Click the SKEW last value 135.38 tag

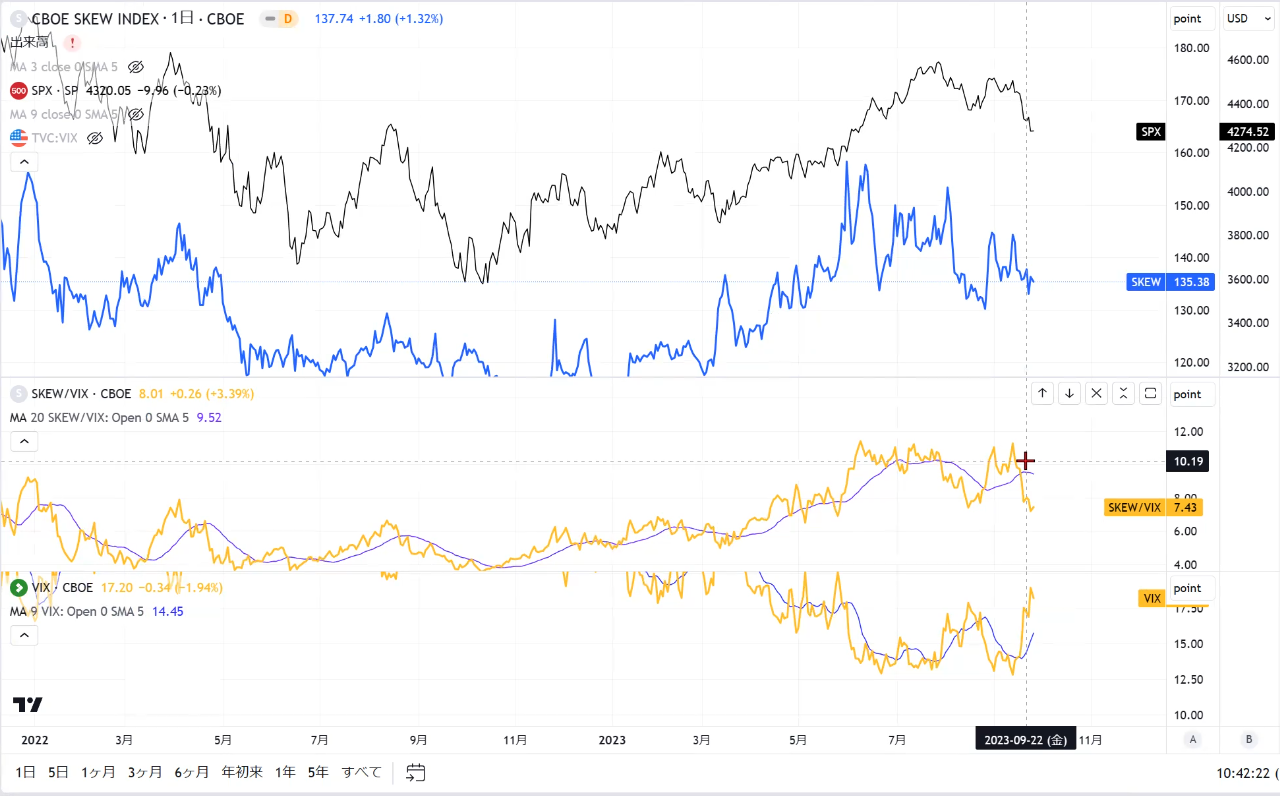(1192, 282)
